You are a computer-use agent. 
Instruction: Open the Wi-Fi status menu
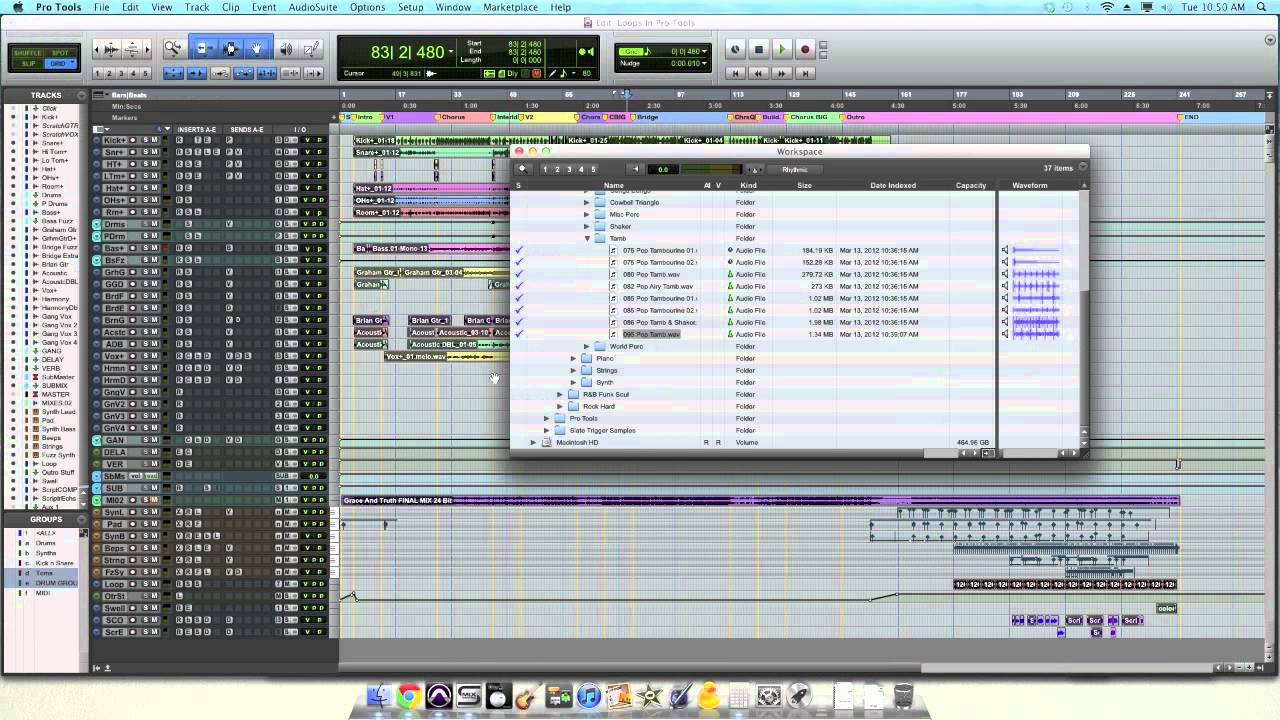1106,7
